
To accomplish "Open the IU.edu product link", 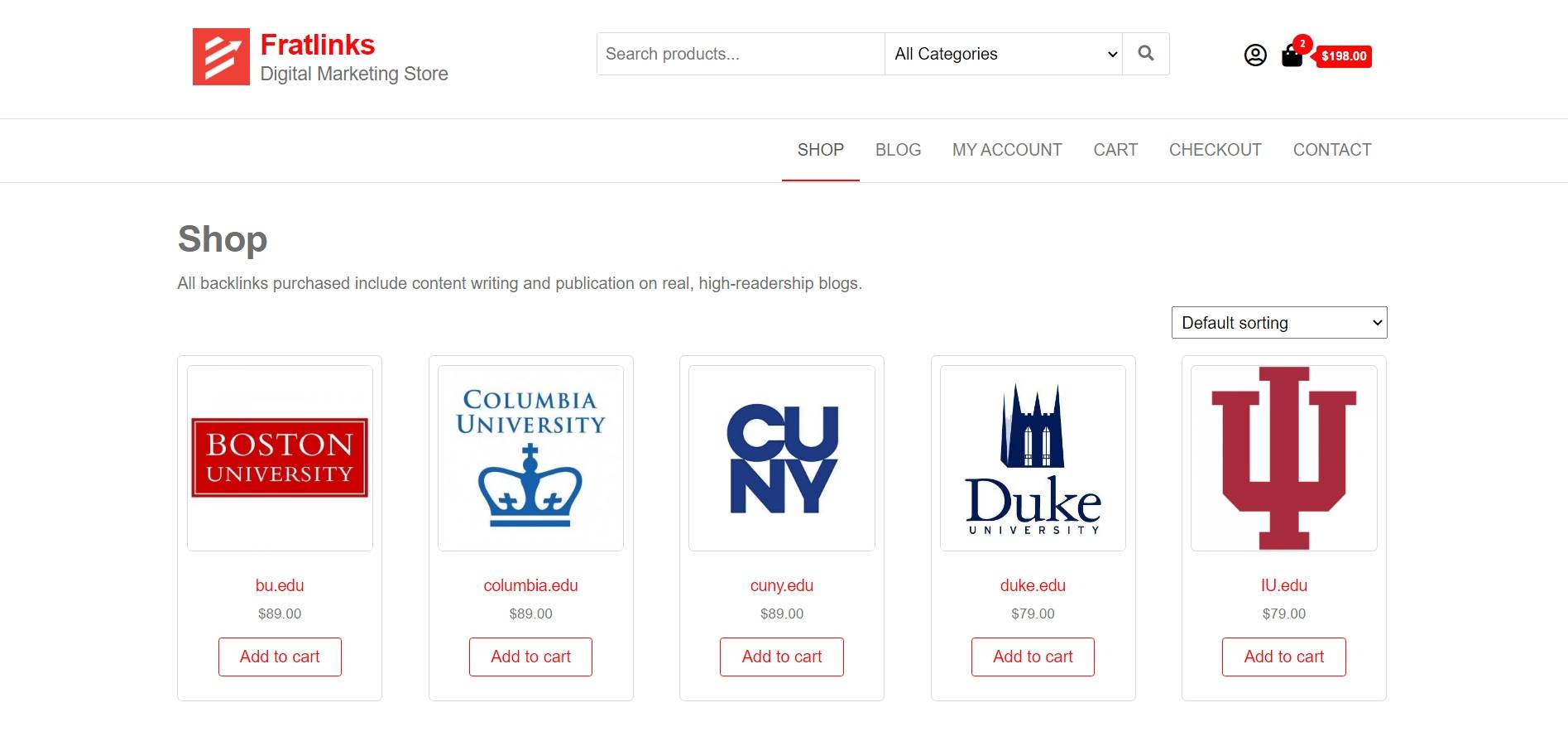I will click(1284, 585).
